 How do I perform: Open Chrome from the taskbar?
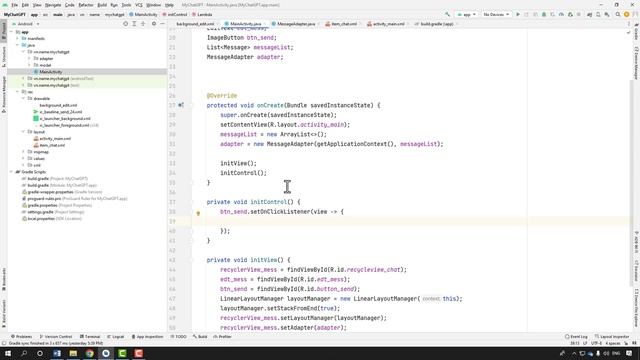tap(89, 353)
